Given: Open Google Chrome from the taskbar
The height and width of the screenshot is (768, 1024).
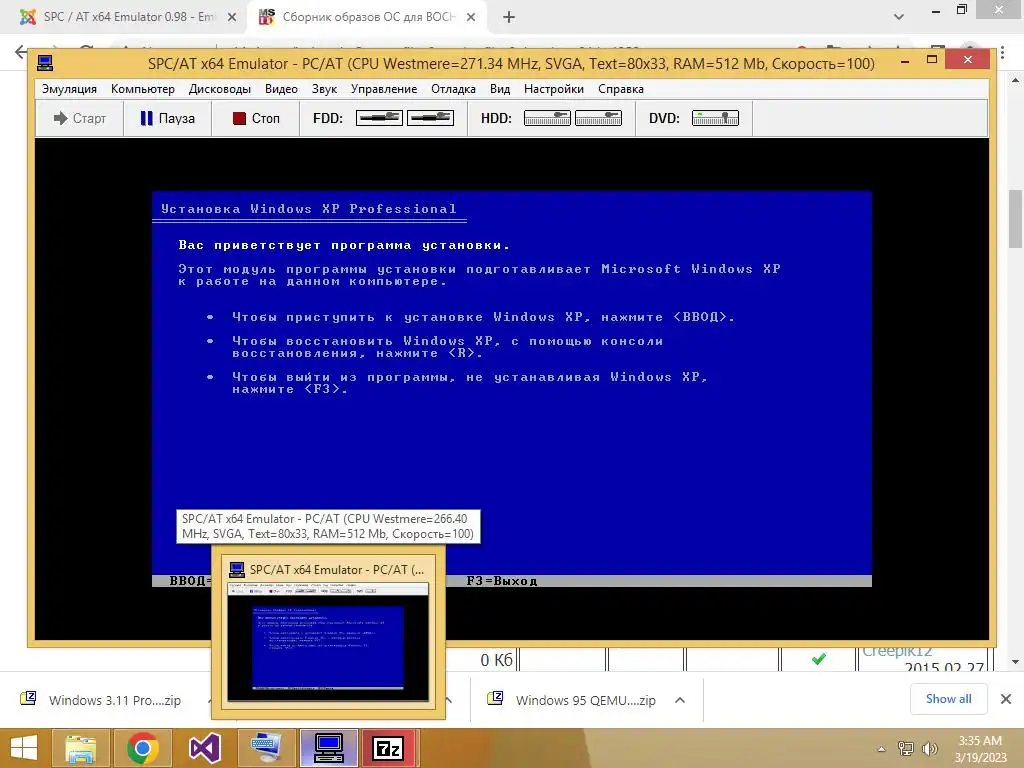Looking at the screenshot, I should click(142, 748).
